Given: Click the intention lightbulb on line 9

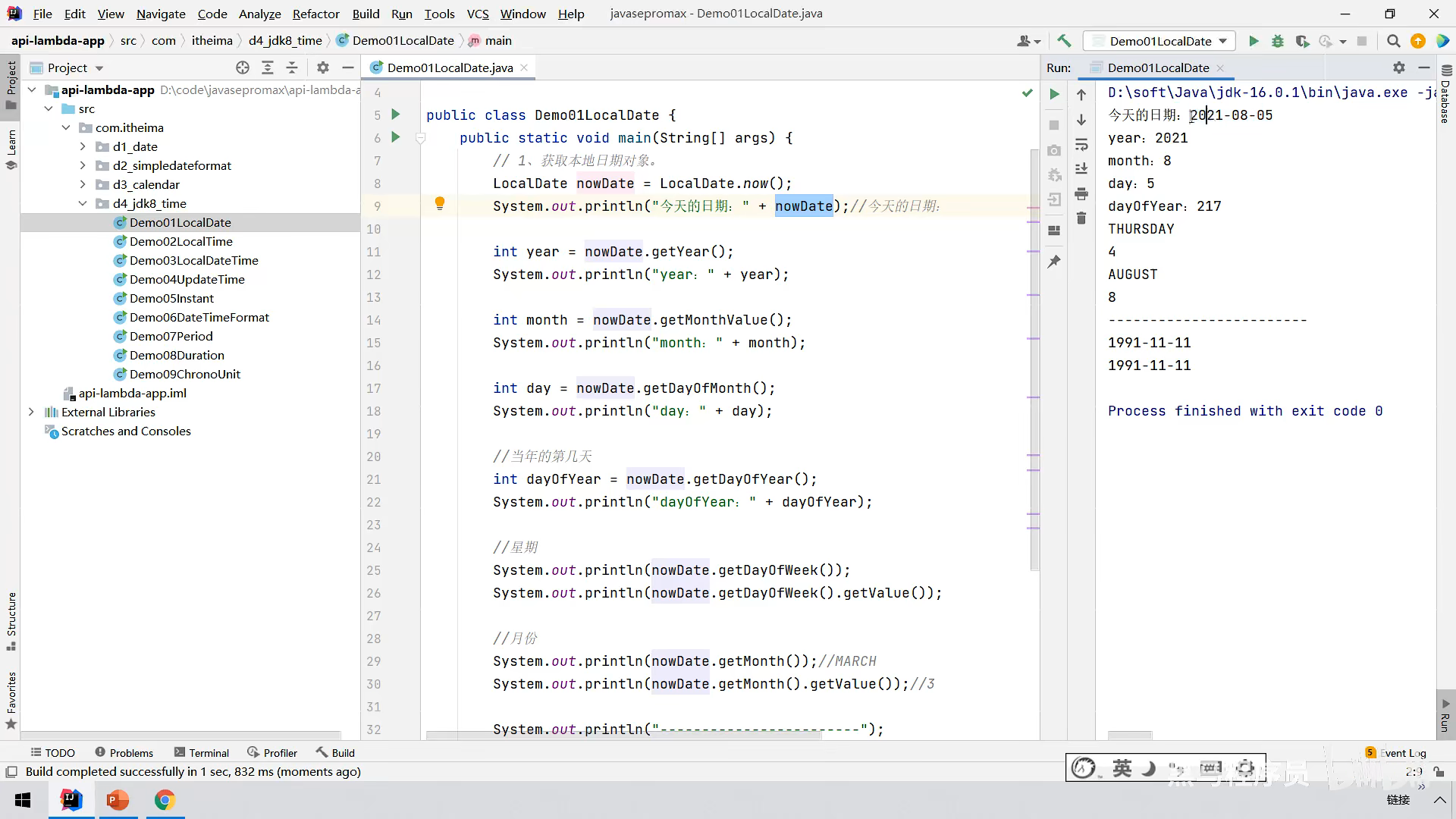Looking at the screenshot, I should [x=439, y=203].
